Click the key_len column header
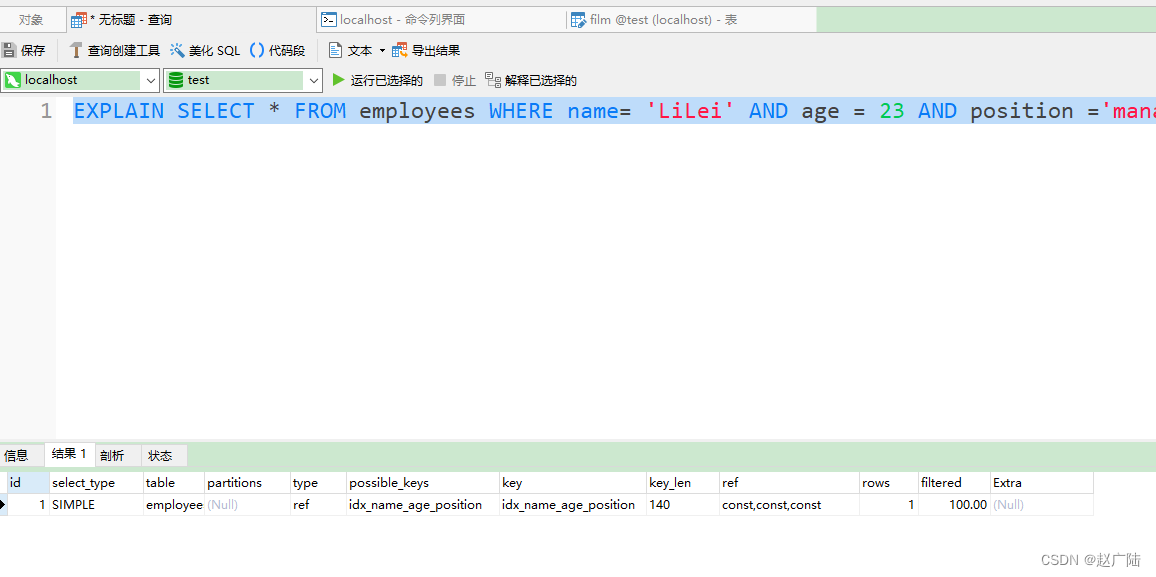This screenshot has width=1156, height=577. 683,483
